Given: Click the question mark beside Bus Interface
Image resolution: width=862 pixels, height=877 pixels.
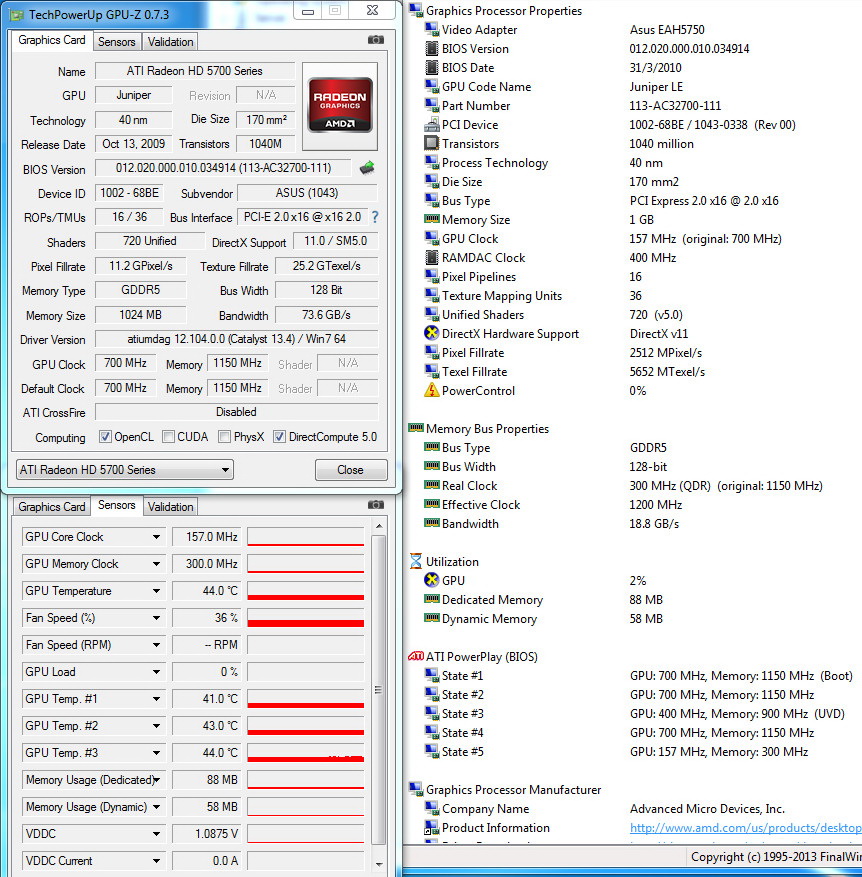Looking at the screenshot, I should (375, 217).
